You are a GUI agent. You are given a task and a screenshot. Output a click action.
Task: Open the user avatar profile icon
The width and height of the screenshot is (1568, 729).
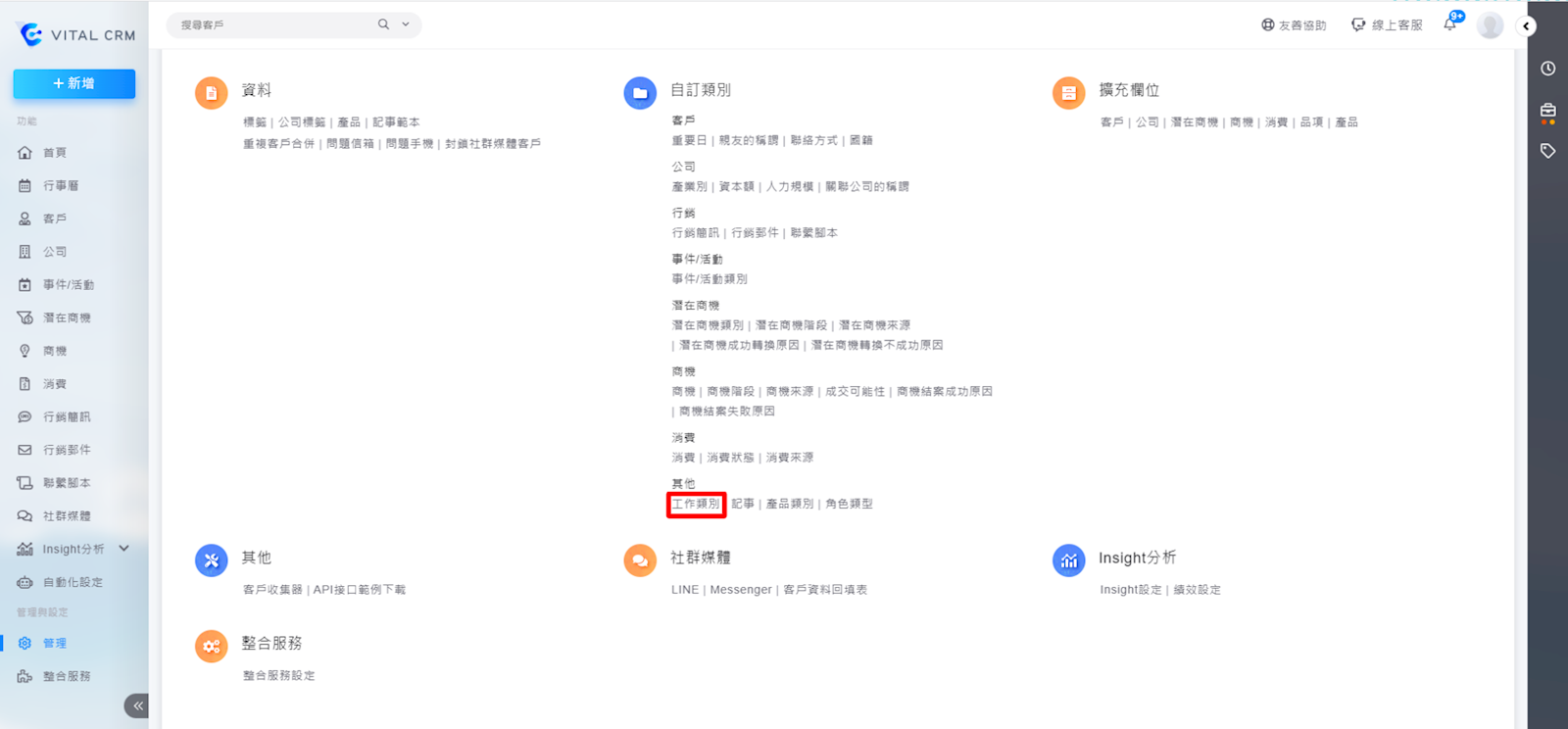pos(1490,25)
